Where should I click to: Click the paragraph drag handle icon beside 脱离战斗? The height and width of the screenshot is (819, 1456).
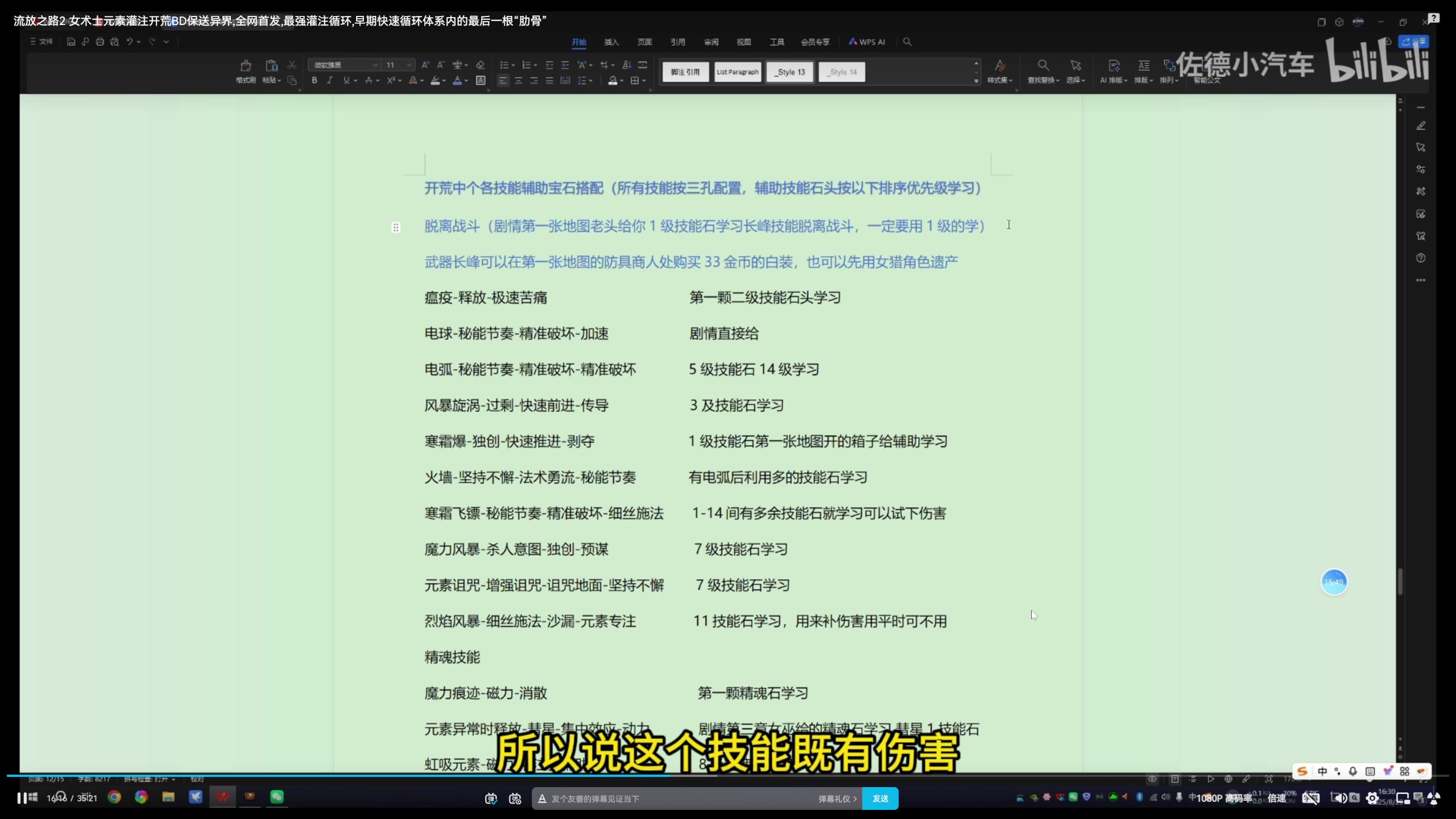(396, 227)
